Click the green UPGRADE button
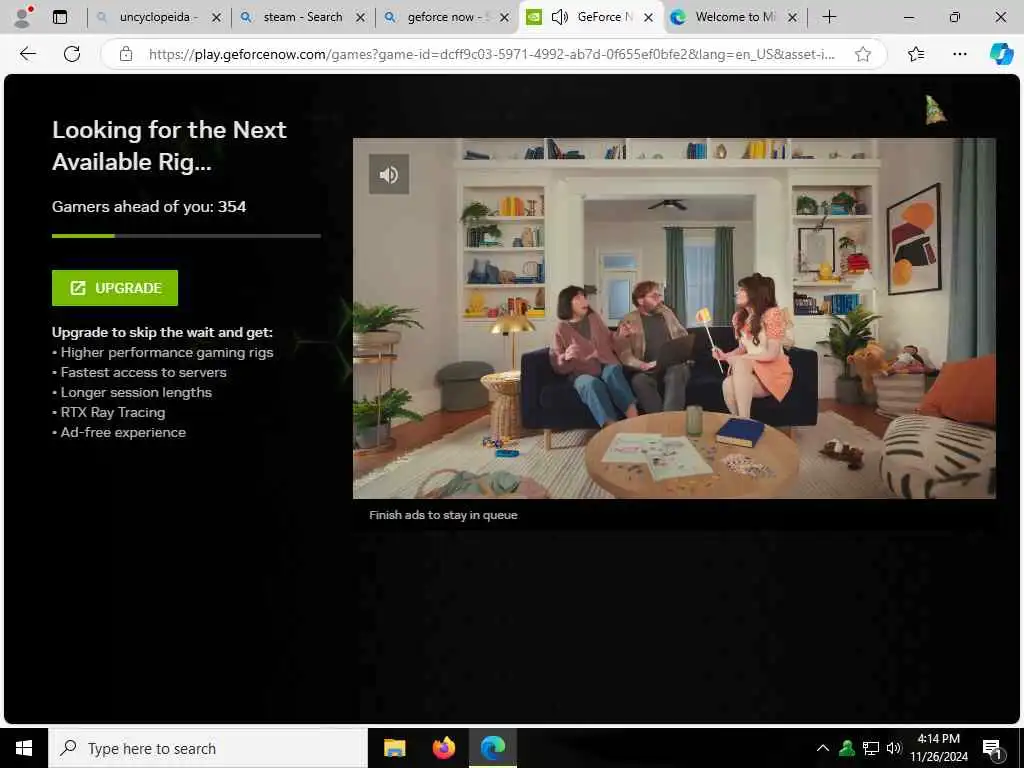This screenshot has width=1024, height=768. point(115,288)
